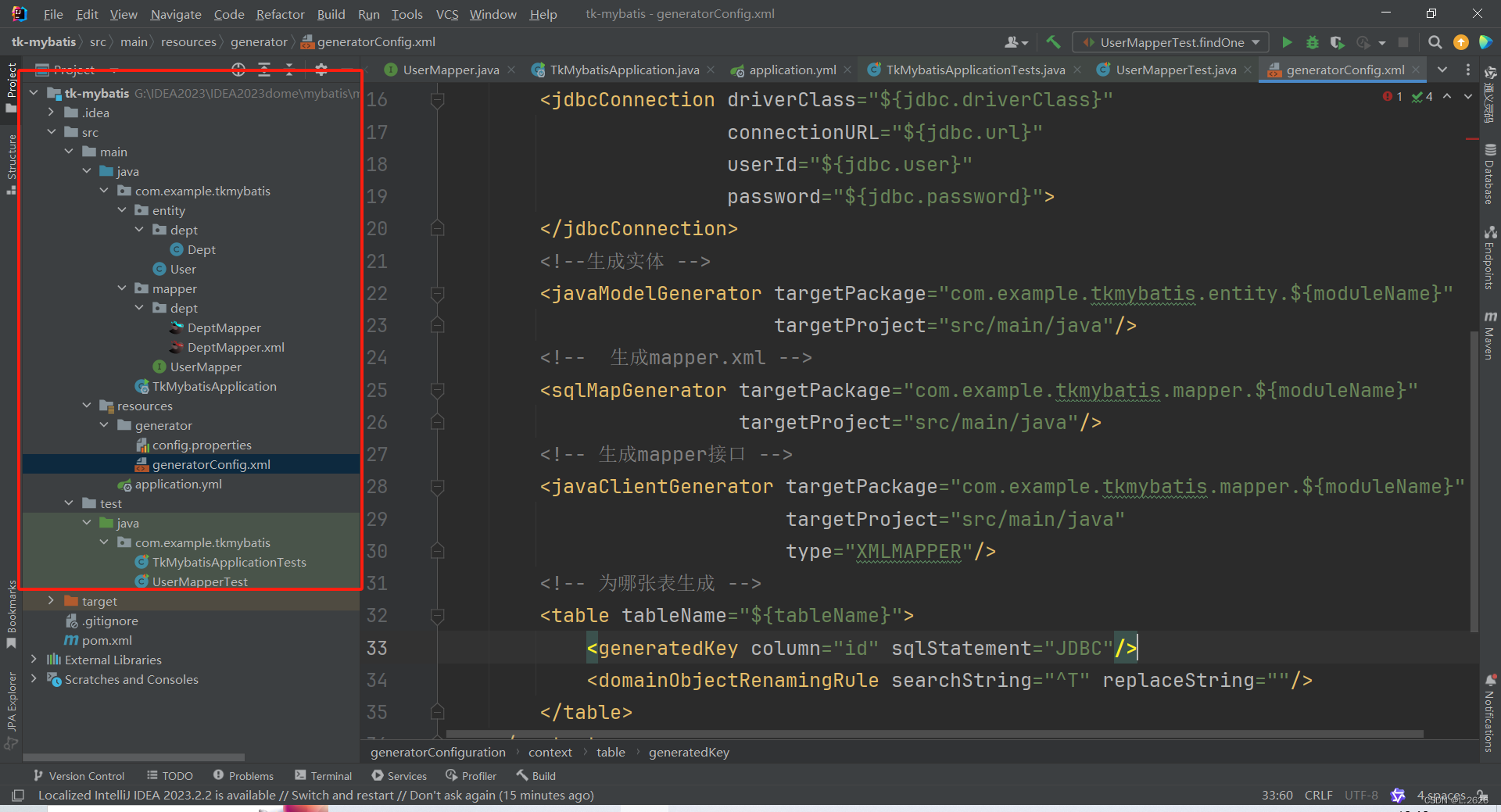Collapse the entity package node
The image size is (1501, 812).
122,210
